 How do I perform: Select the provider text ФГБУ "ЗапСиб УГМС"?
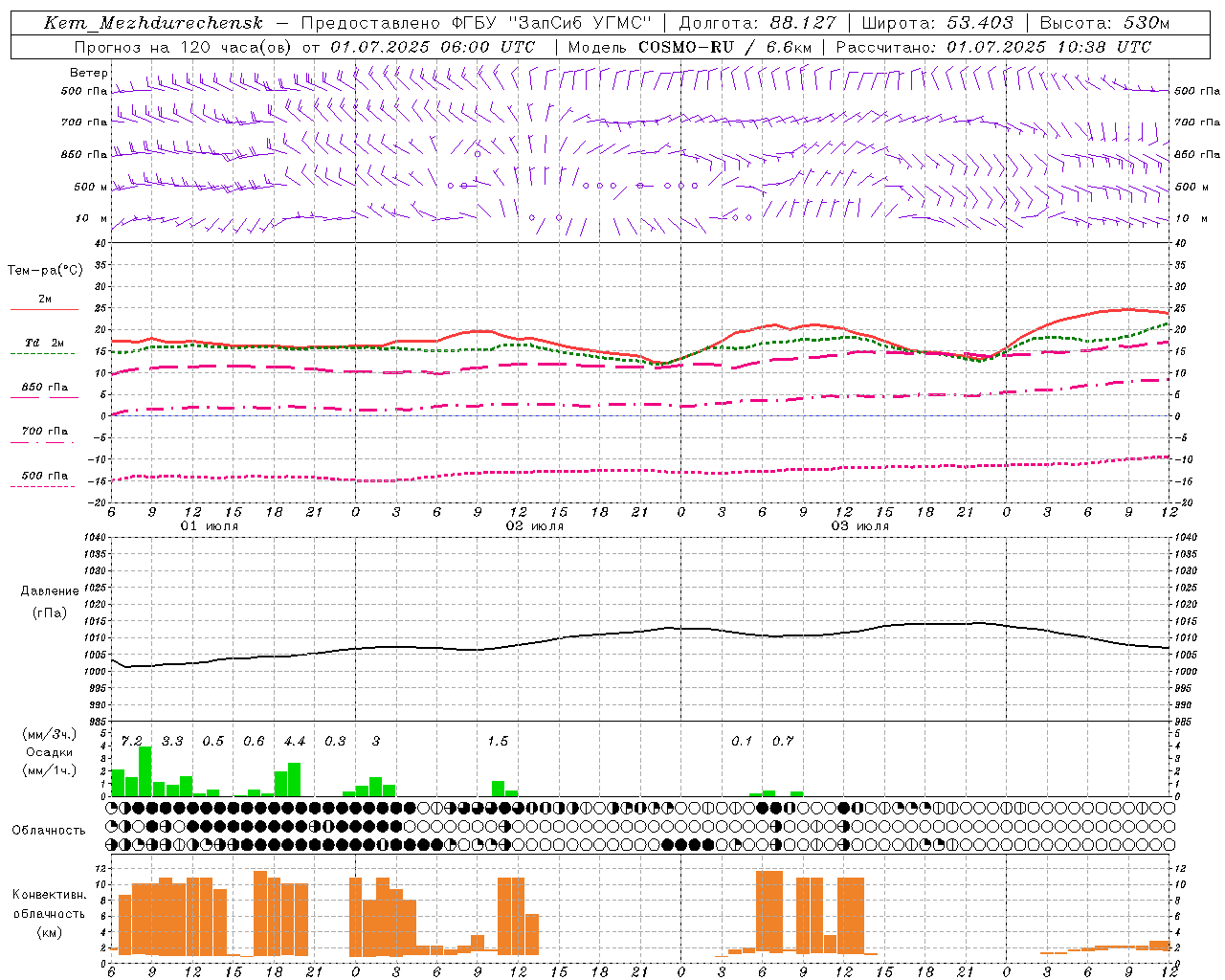550,23
